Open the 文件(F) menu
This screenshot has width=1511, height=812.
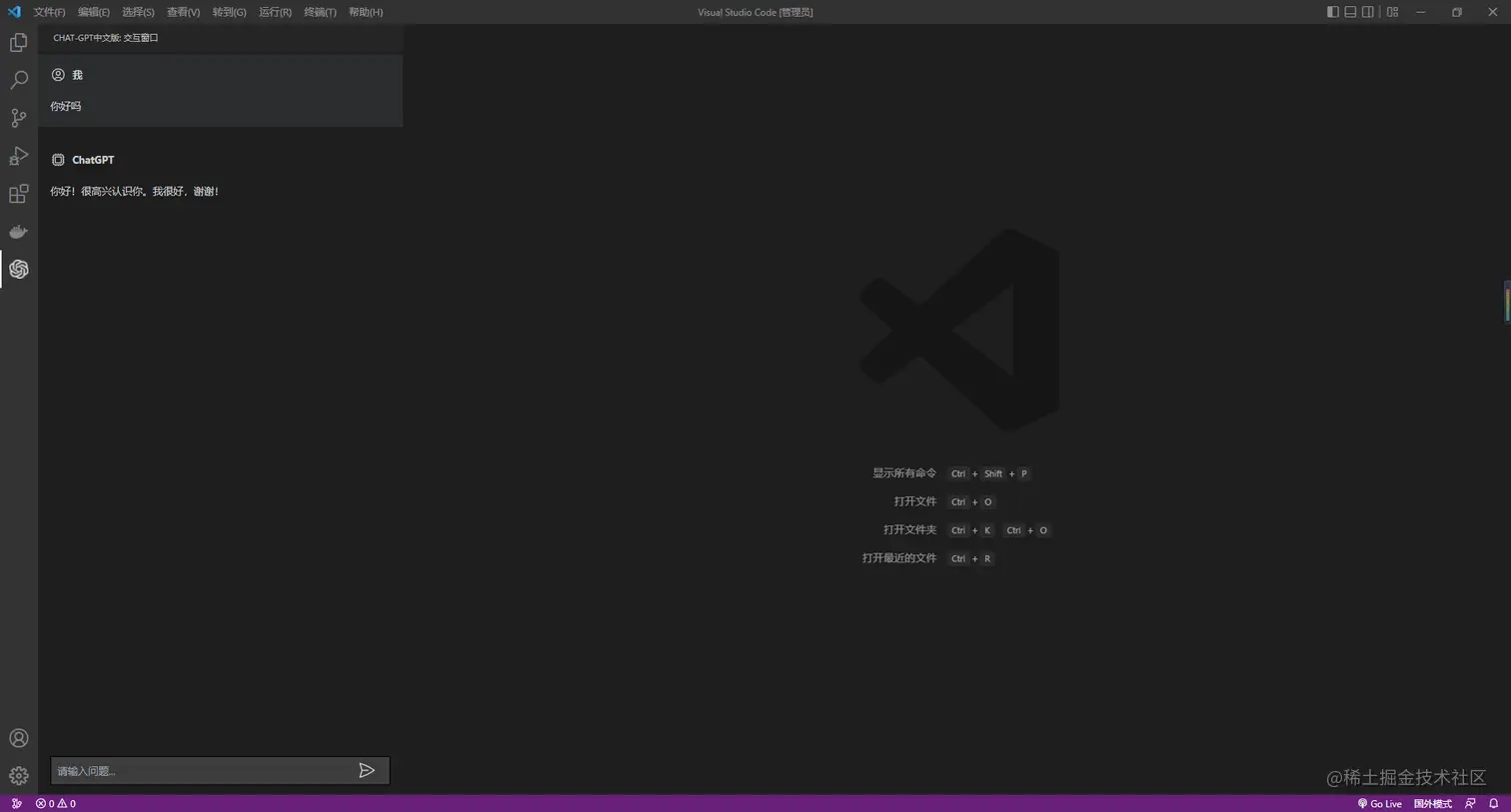[x=49, y=12]
